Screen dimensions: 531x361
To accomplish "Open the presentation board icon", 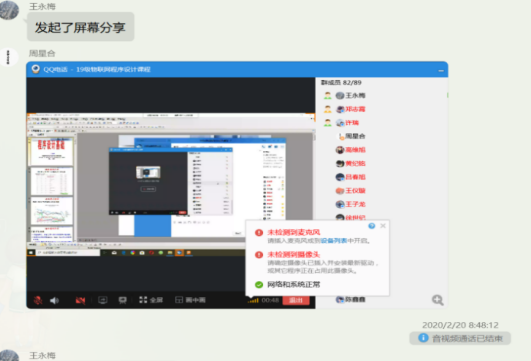I will point(122,300).
